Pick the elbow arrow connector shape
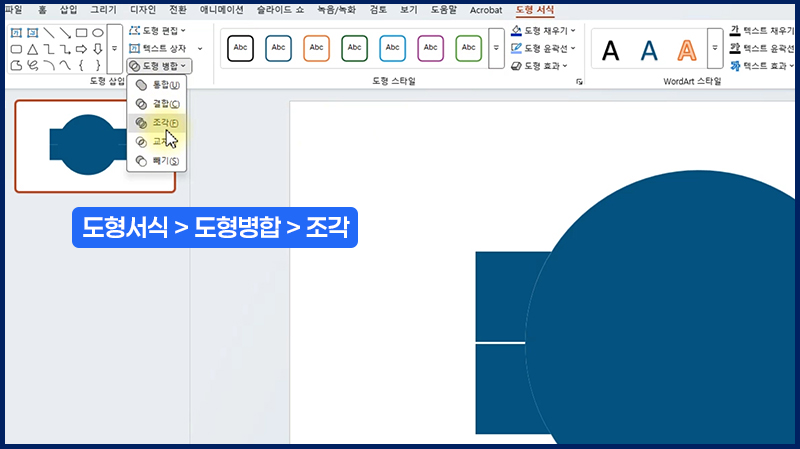This screenshot has width=800, height=449. pyautogui.click(x=65, y=49)
